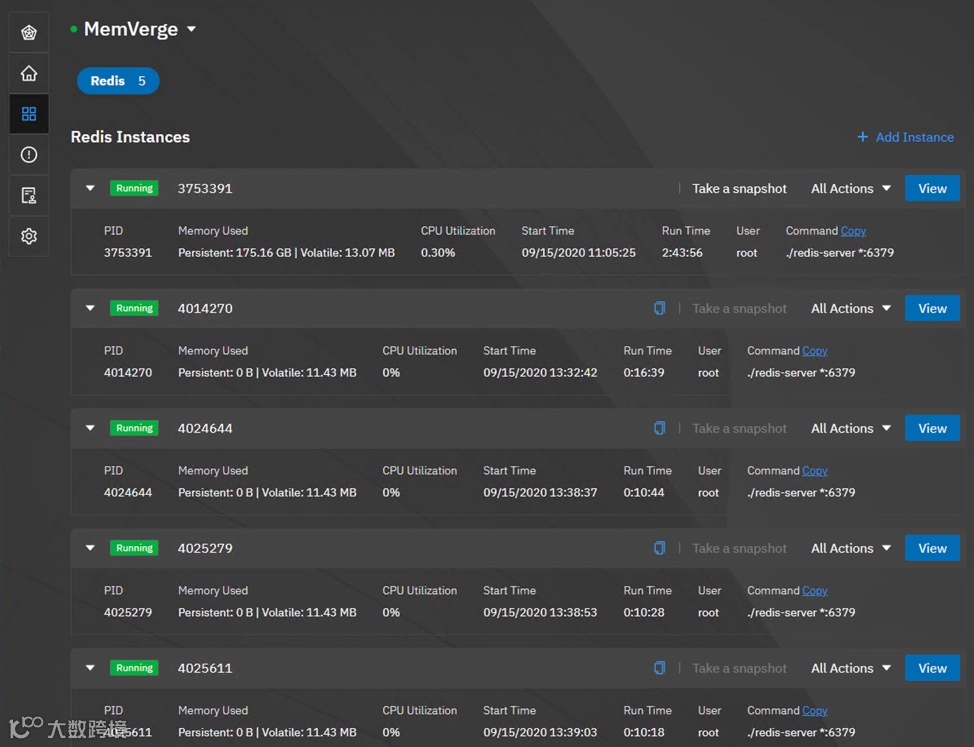This screenshot has height=747, width=974.
Task: Click the run time value 0:16:39
Action: [x=644, y=373]
